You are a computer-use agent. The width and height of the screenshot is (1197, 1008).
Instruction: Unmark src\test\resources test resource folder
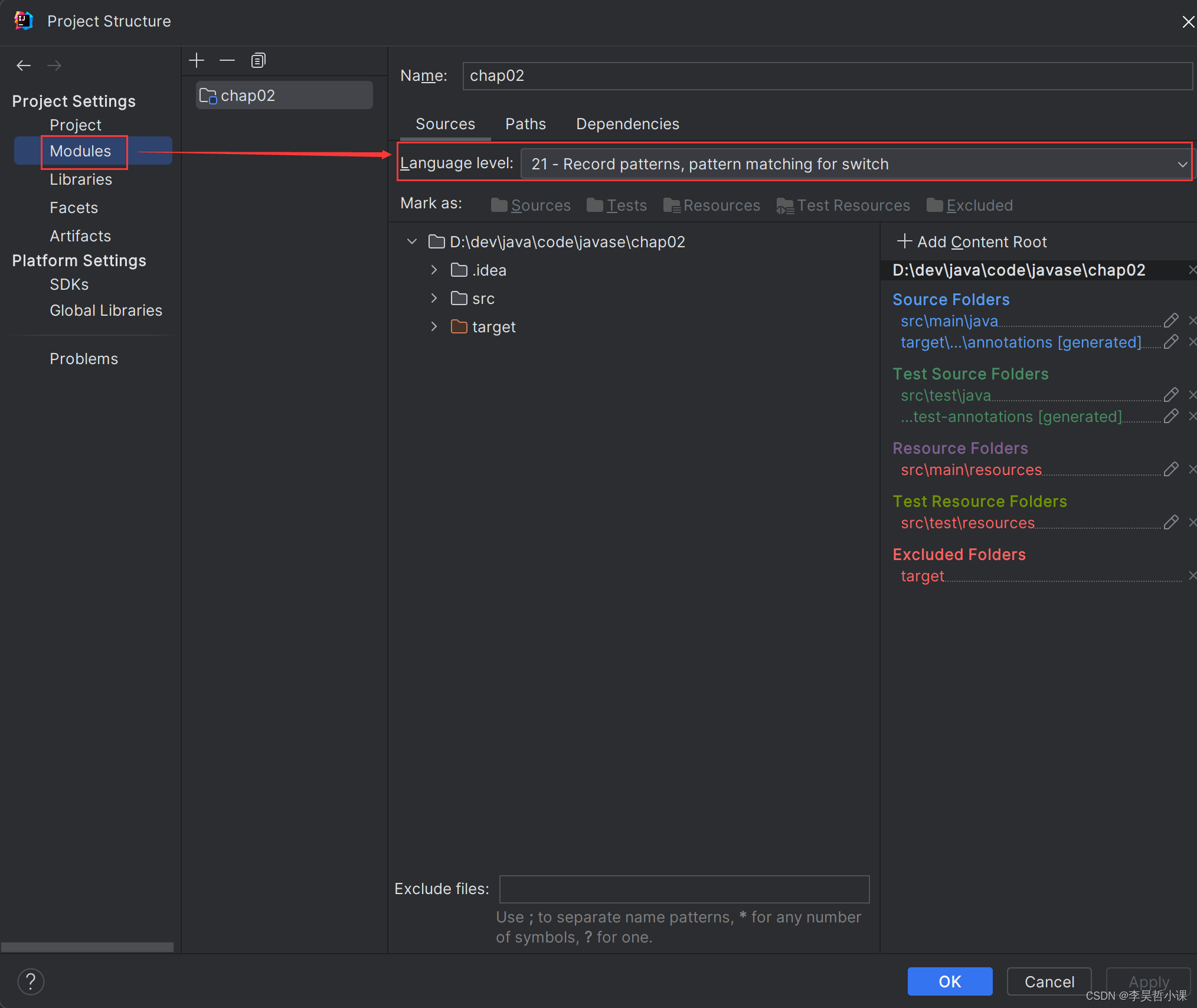point(1192,522)
